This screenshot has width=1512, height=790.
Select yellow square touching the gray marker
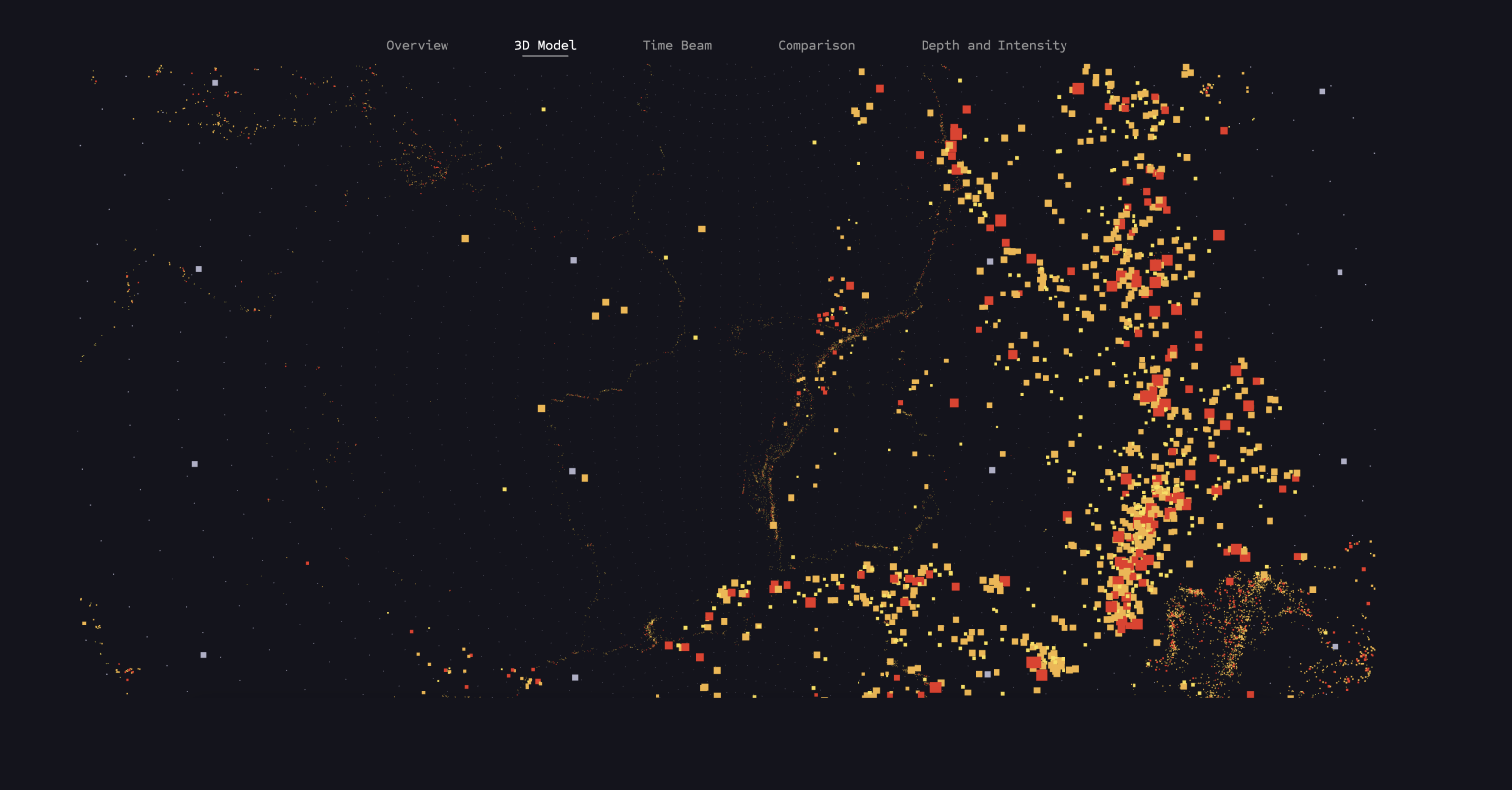(584, 478)
